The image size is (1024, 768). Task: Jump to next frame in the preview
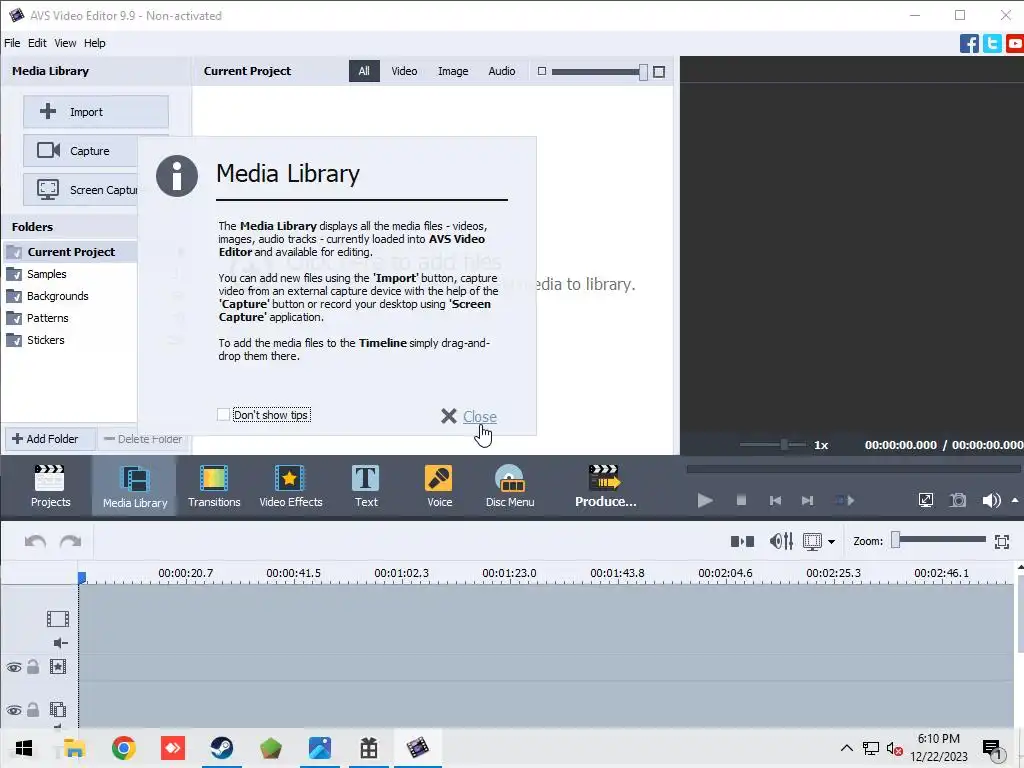coord(808,500)
